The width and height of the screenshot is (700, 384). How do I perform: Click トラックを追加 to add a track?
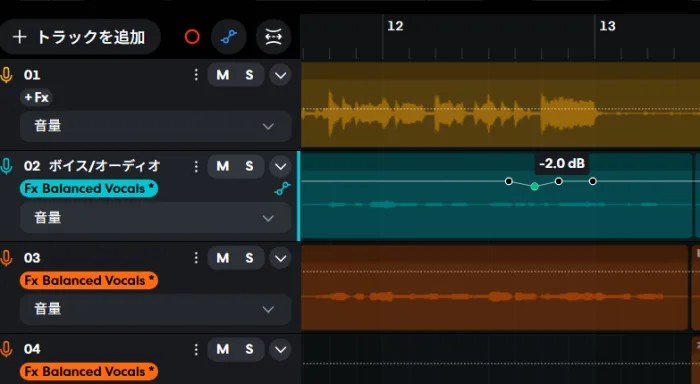click(x=80, y=37)
